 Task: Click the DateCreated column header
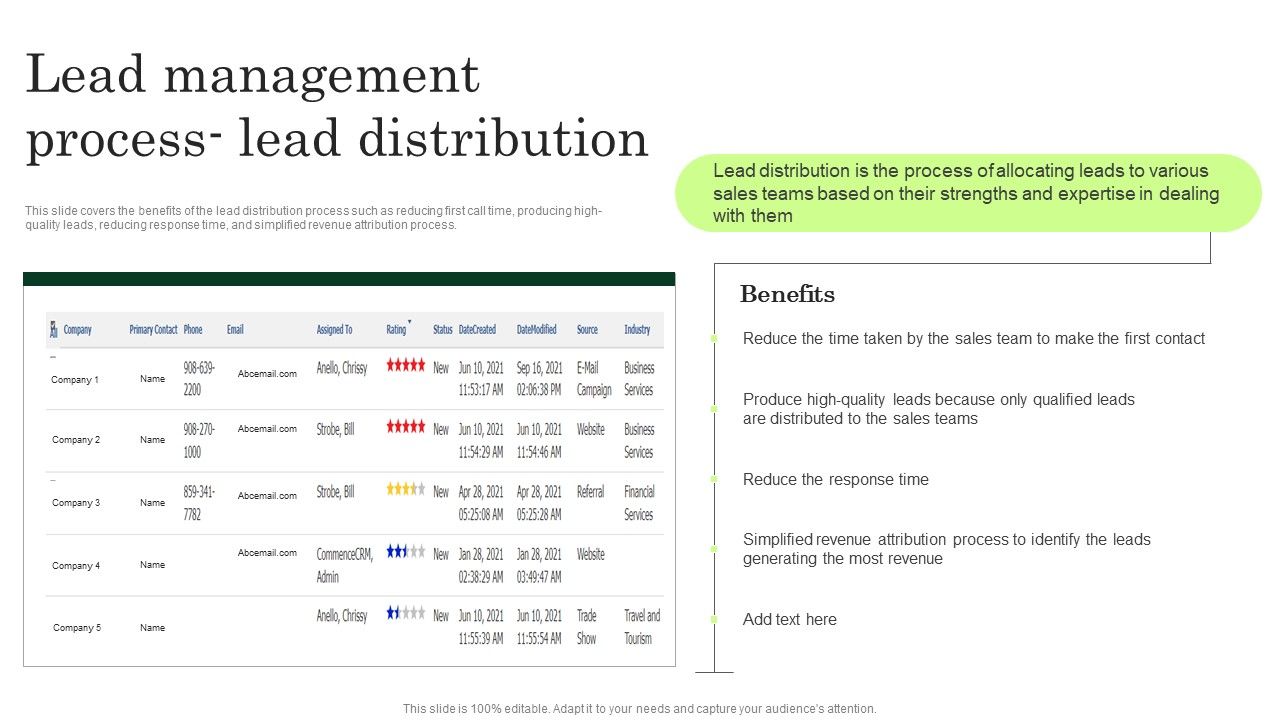(x=477, y=330)
